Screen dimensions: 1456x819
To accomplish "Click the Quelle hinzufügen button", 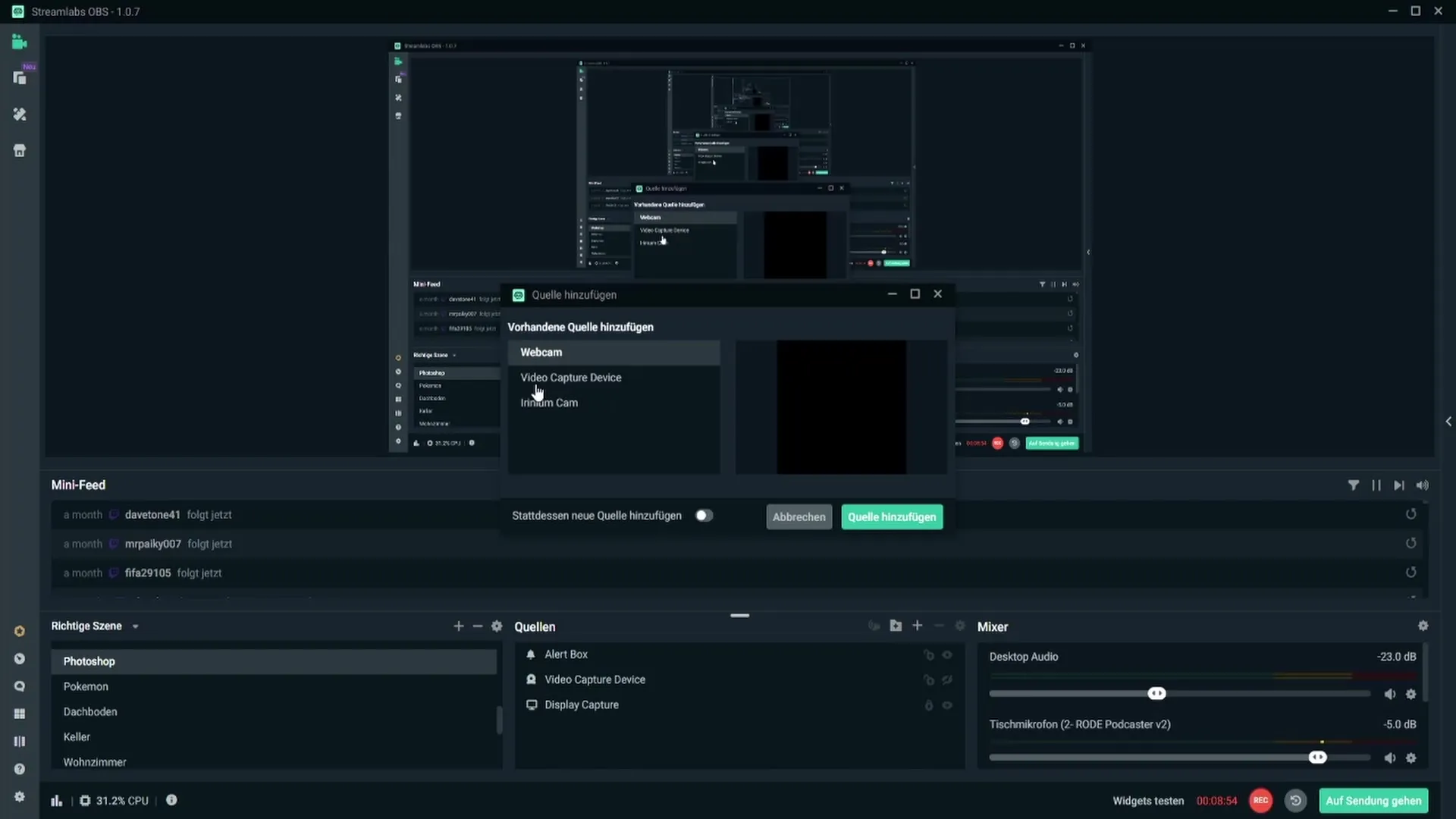I will [x=892, y=517].
